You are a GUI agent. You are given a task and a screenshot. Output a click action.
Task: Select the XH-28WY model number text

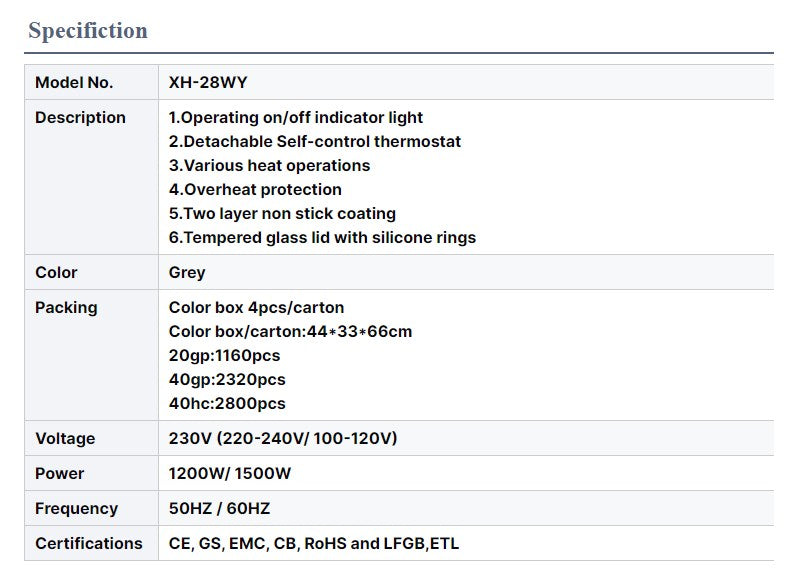[208, 82]
